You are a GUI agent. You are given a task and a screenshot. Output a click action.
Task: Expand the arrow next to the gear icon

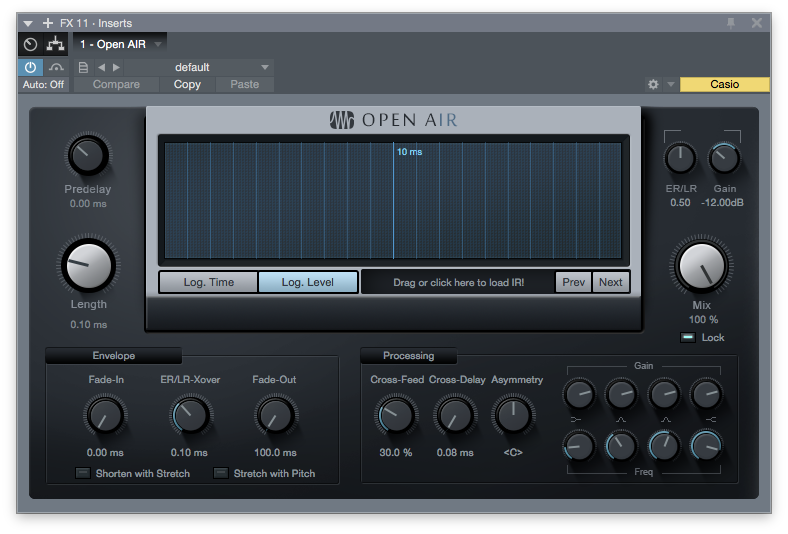[x=670, y=84]
